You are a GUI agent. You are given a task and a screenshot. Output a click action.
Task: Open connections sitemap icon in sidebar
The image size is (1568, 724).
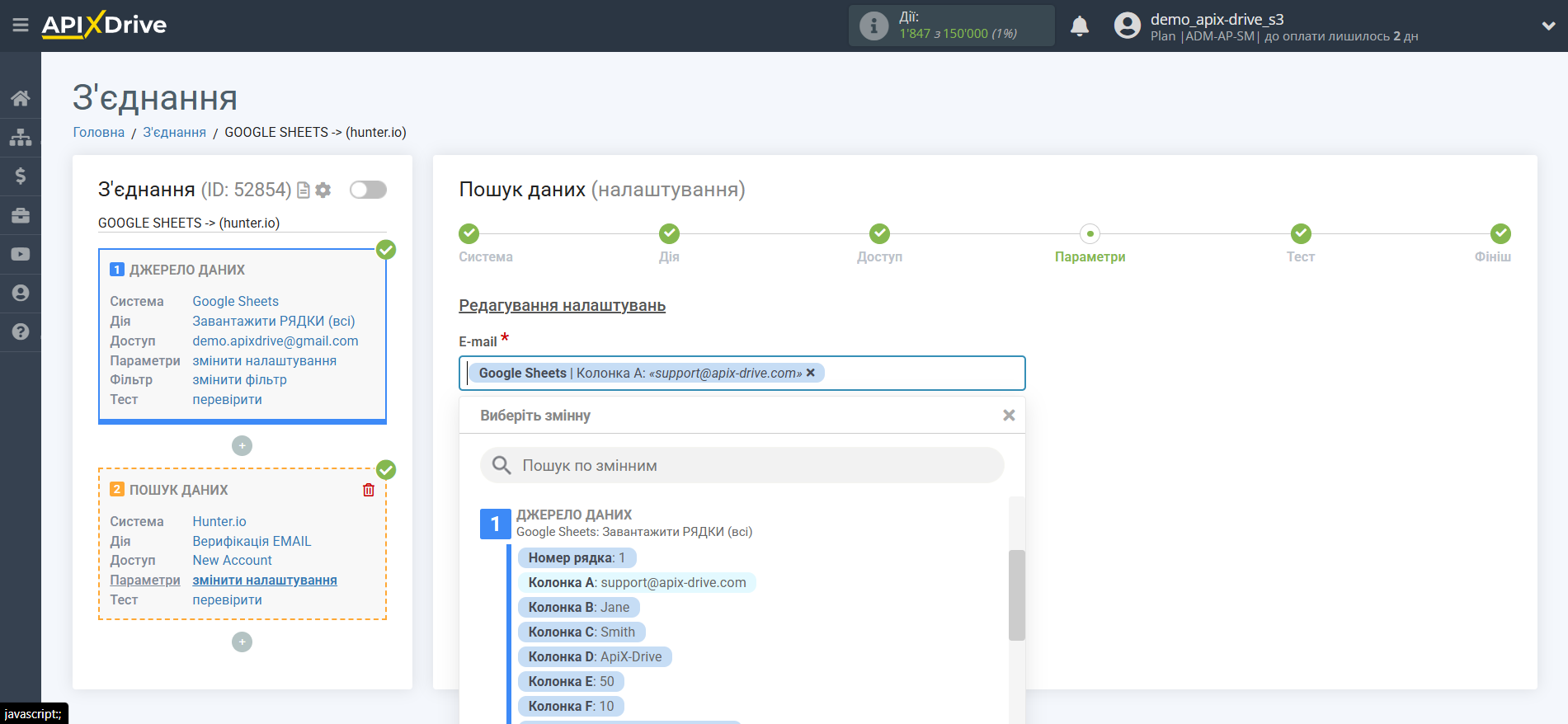pos(21,137)
